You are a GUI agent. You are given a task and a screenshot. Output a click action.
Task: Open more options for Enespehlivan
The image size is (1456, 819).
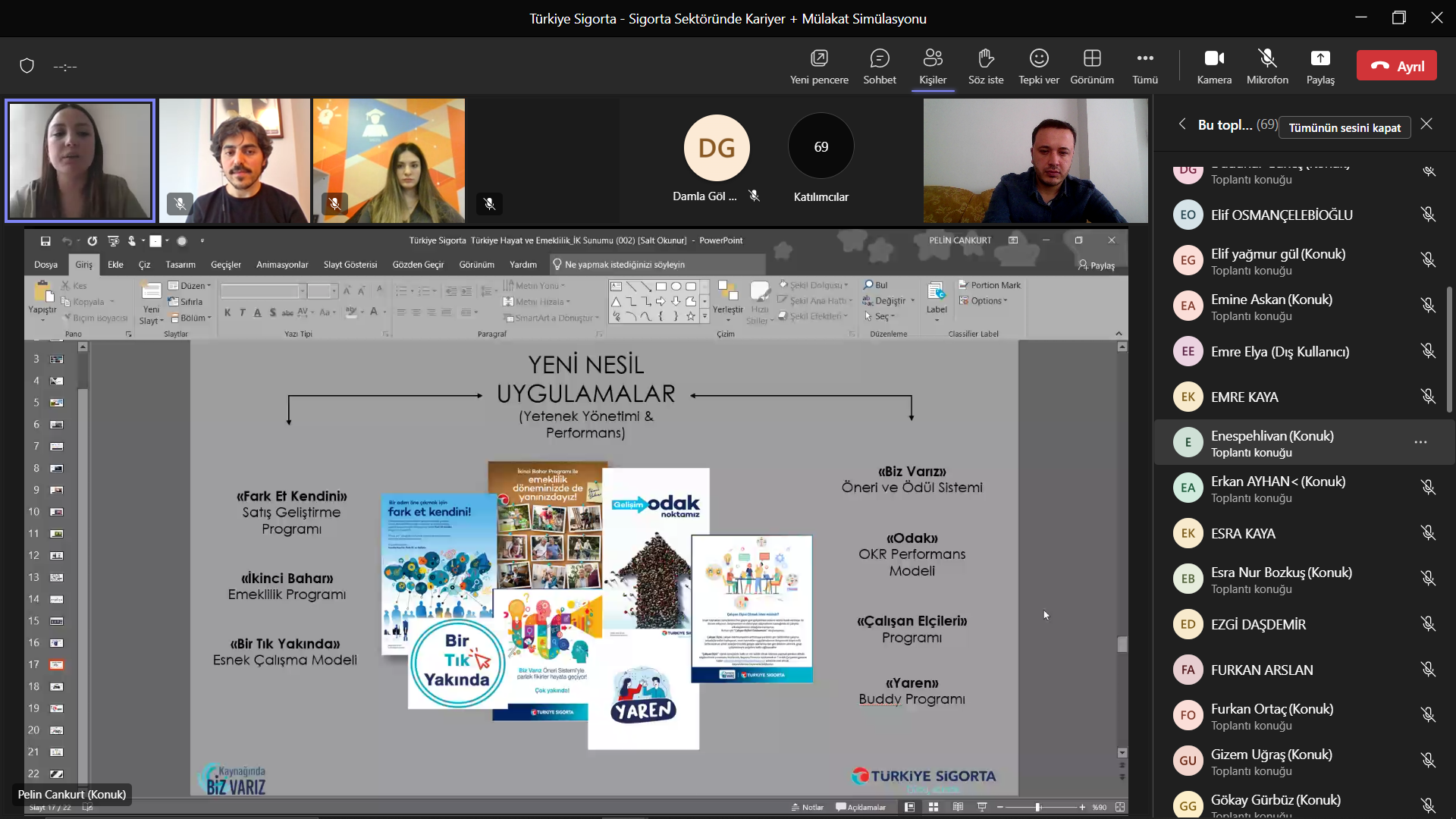tap(1420, 442)
